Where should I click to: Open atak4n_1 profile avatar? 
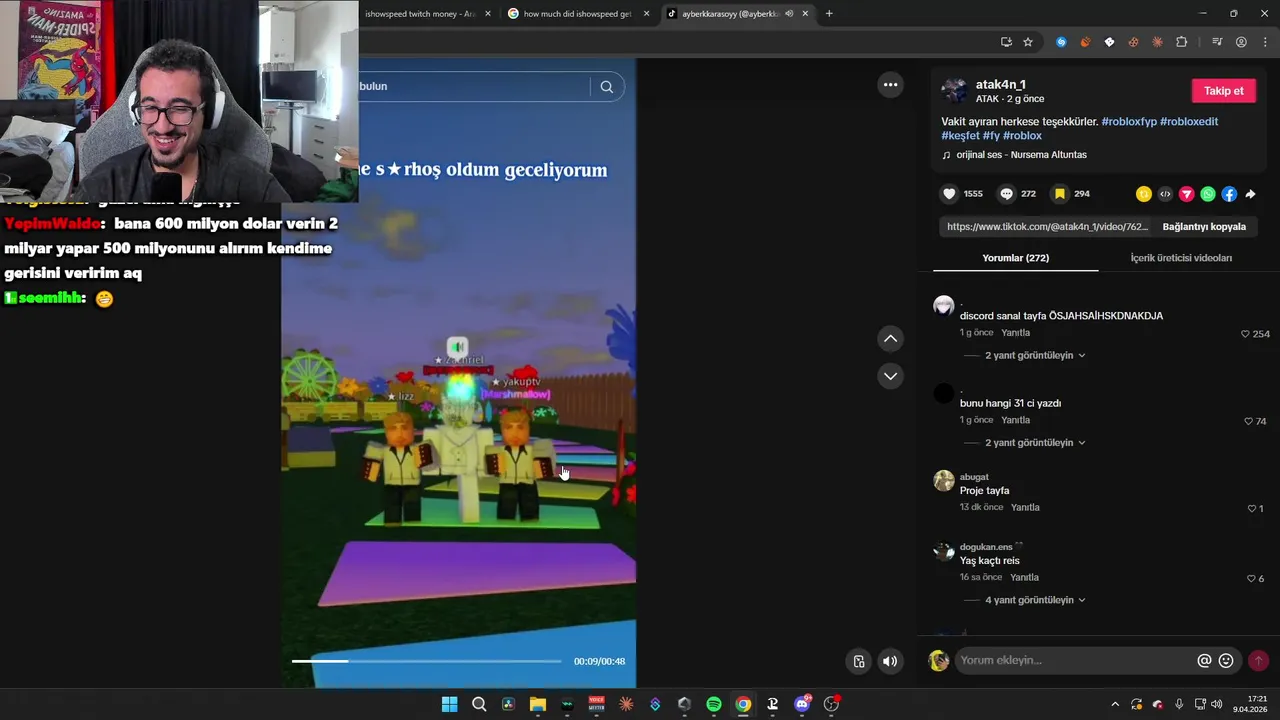click(955, 91)
